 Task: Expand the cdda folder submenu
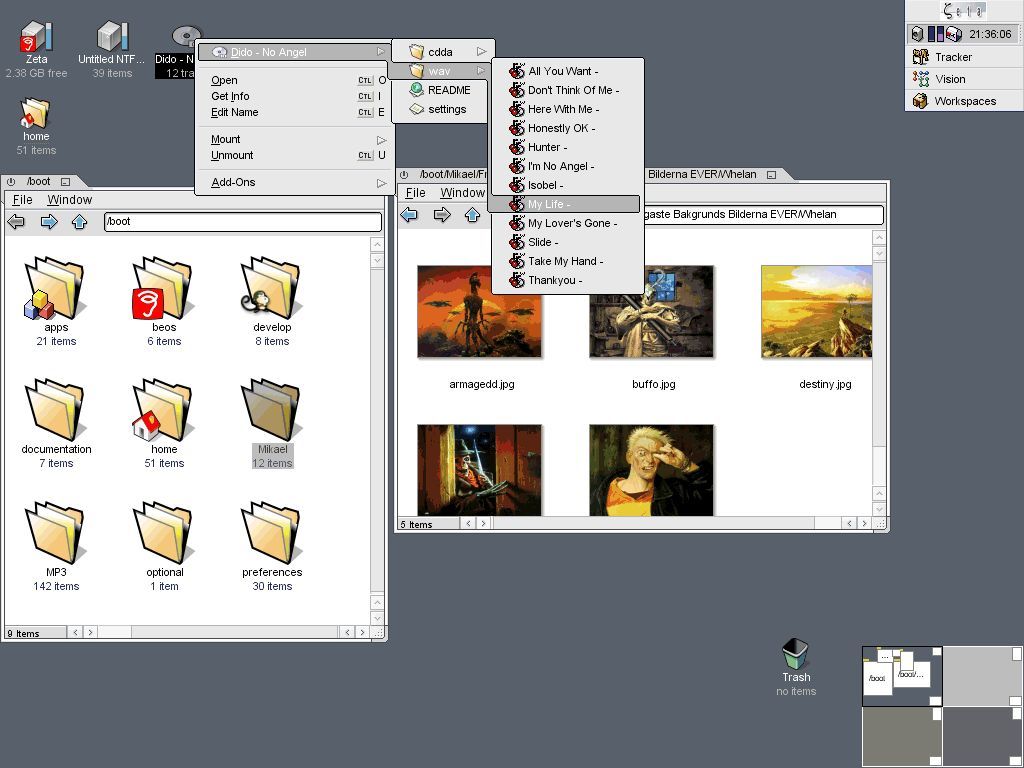click(441, 52)
